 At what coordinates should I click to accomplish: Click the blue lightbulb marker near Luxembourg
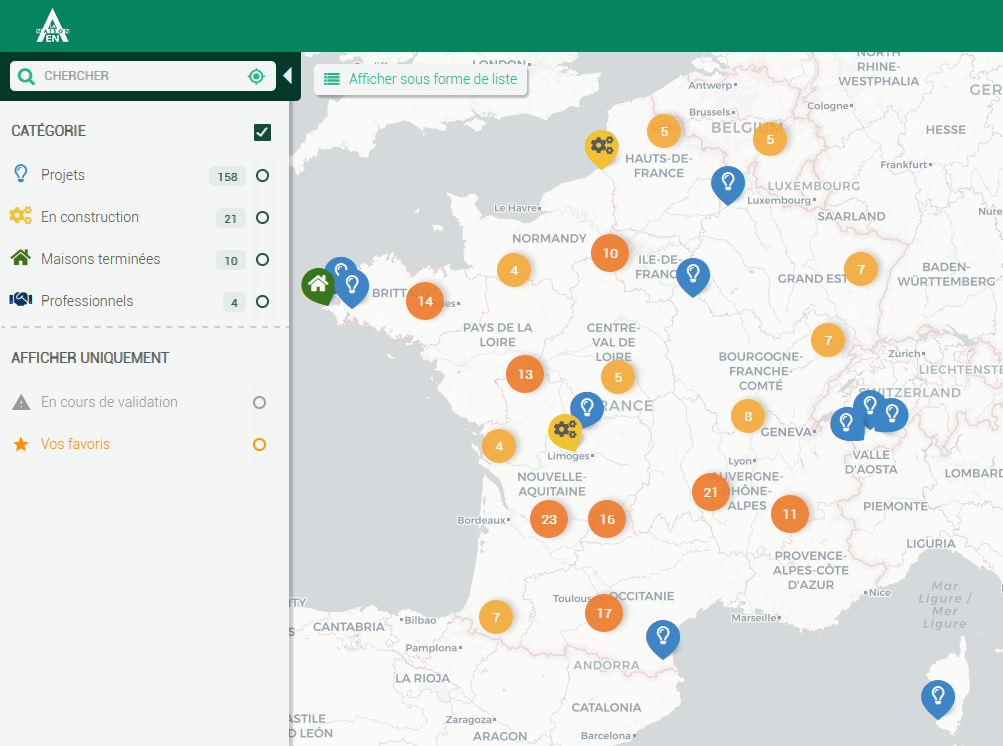point(727,183)
